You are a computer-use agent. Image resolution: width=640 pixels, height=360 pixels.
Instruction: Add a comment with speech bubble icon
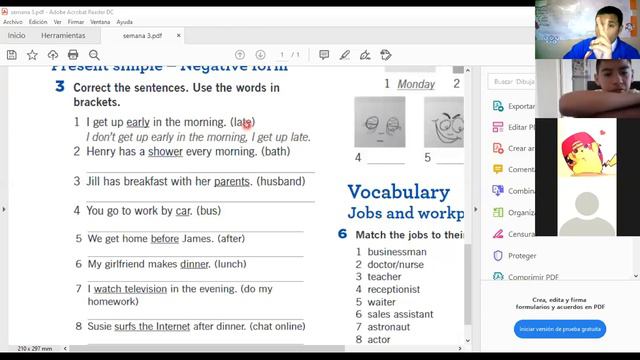324,55
